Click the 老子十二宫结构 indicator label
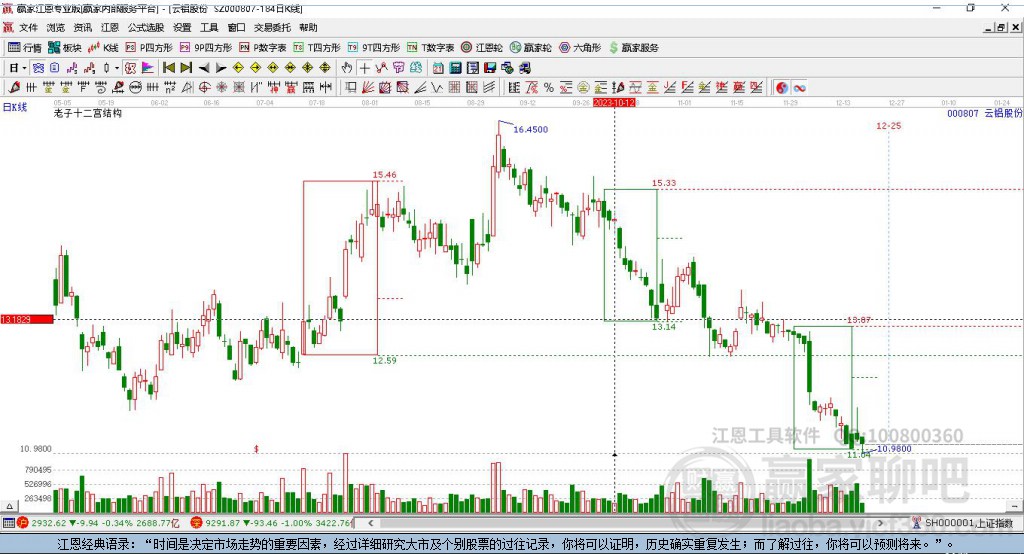 pos(88,113)
